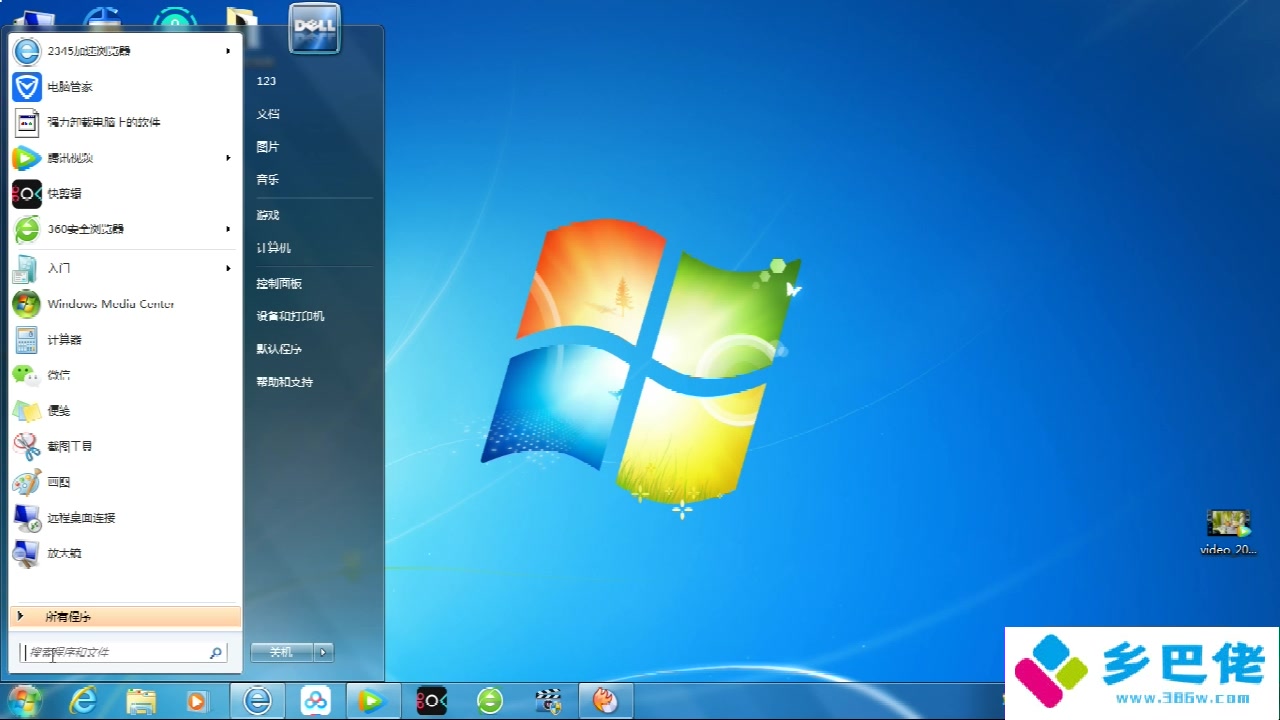Open the 计算器 calculator program
Viewport: 1280px width, 720px height.
click(125, 340)
